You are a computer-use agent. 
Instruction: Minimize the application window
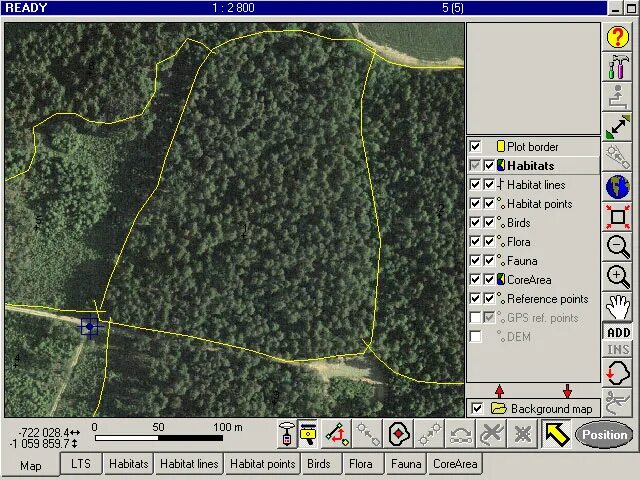click(x=616, y=8)
